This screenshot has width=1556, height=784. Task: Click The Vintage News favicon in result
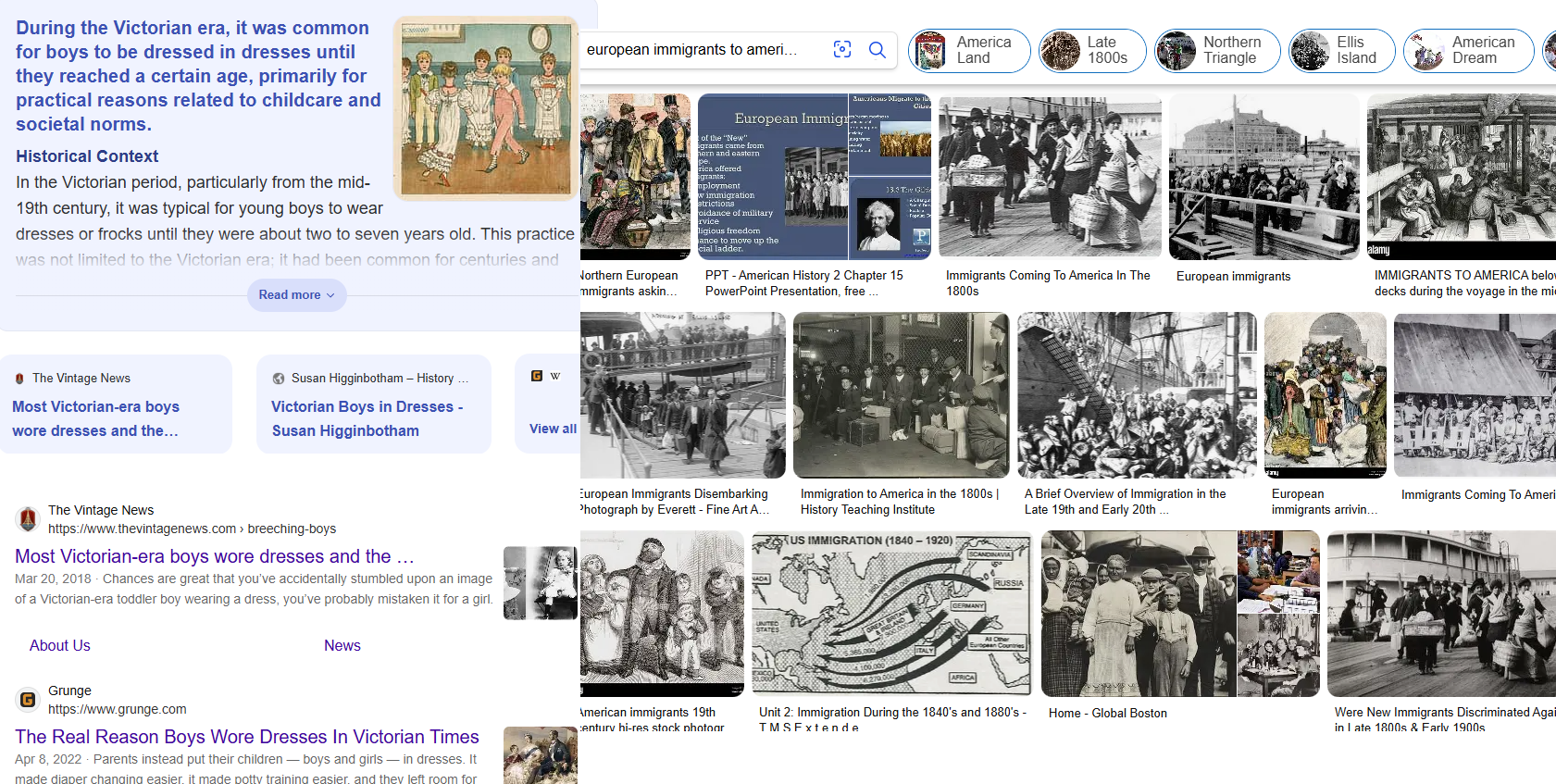point(28,519)
